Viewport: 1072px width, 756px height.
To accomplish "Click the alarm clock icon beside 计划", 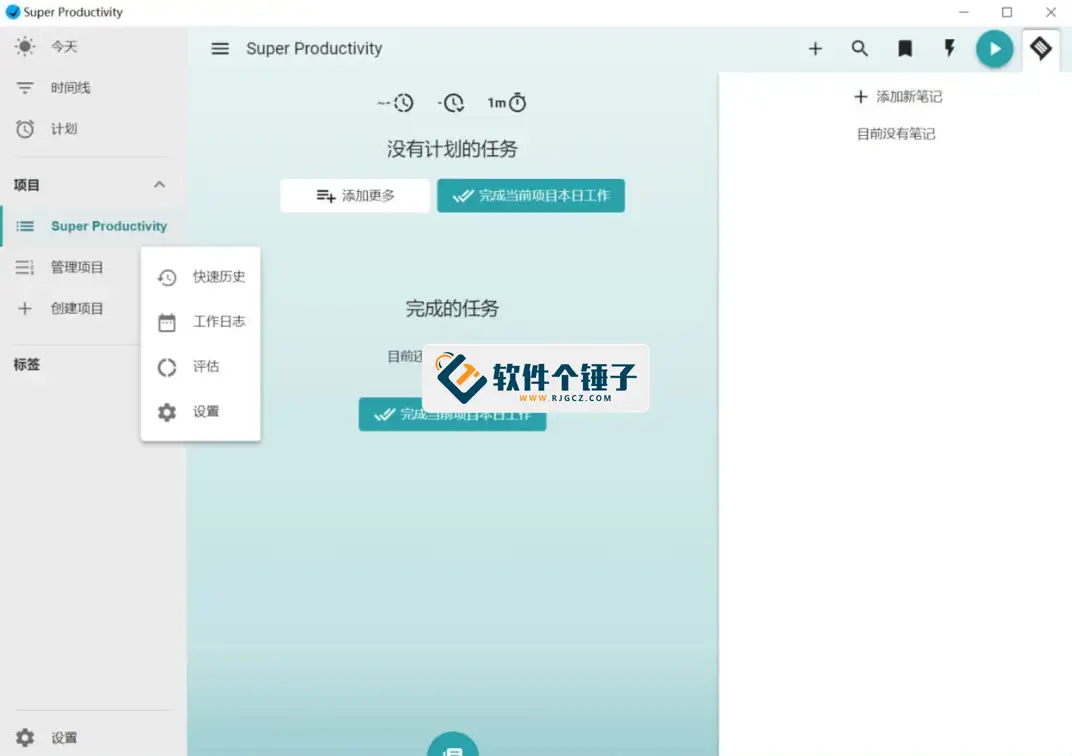I will coord(25,129).
